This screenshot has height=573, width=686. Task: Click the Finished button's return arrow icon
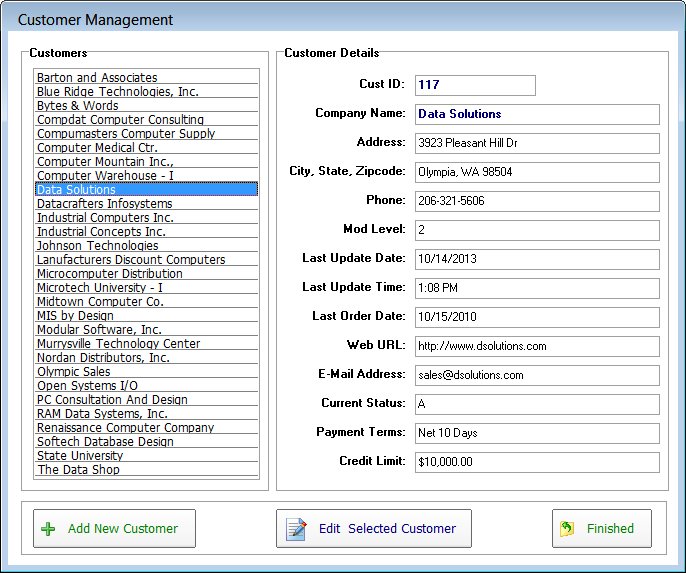[x=567, y=529]
